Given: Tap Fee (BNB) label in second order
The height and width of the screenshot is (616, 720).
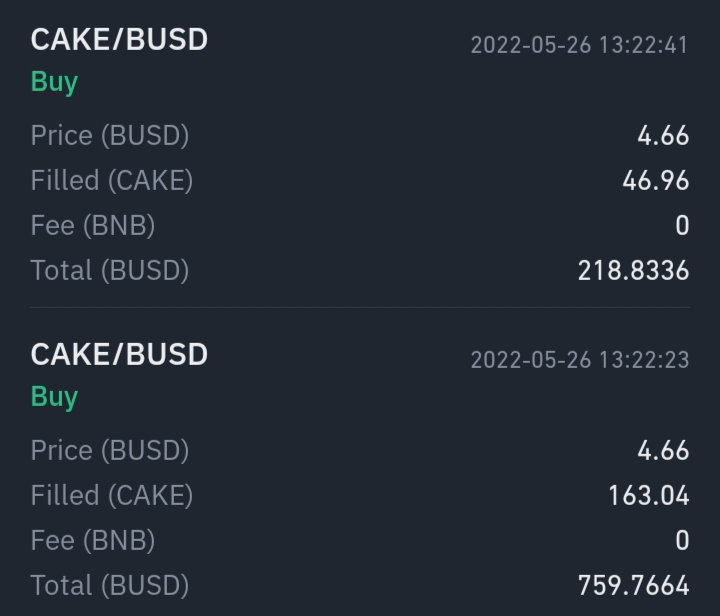Looking at the screenshot, I should (x=93, y=541).
